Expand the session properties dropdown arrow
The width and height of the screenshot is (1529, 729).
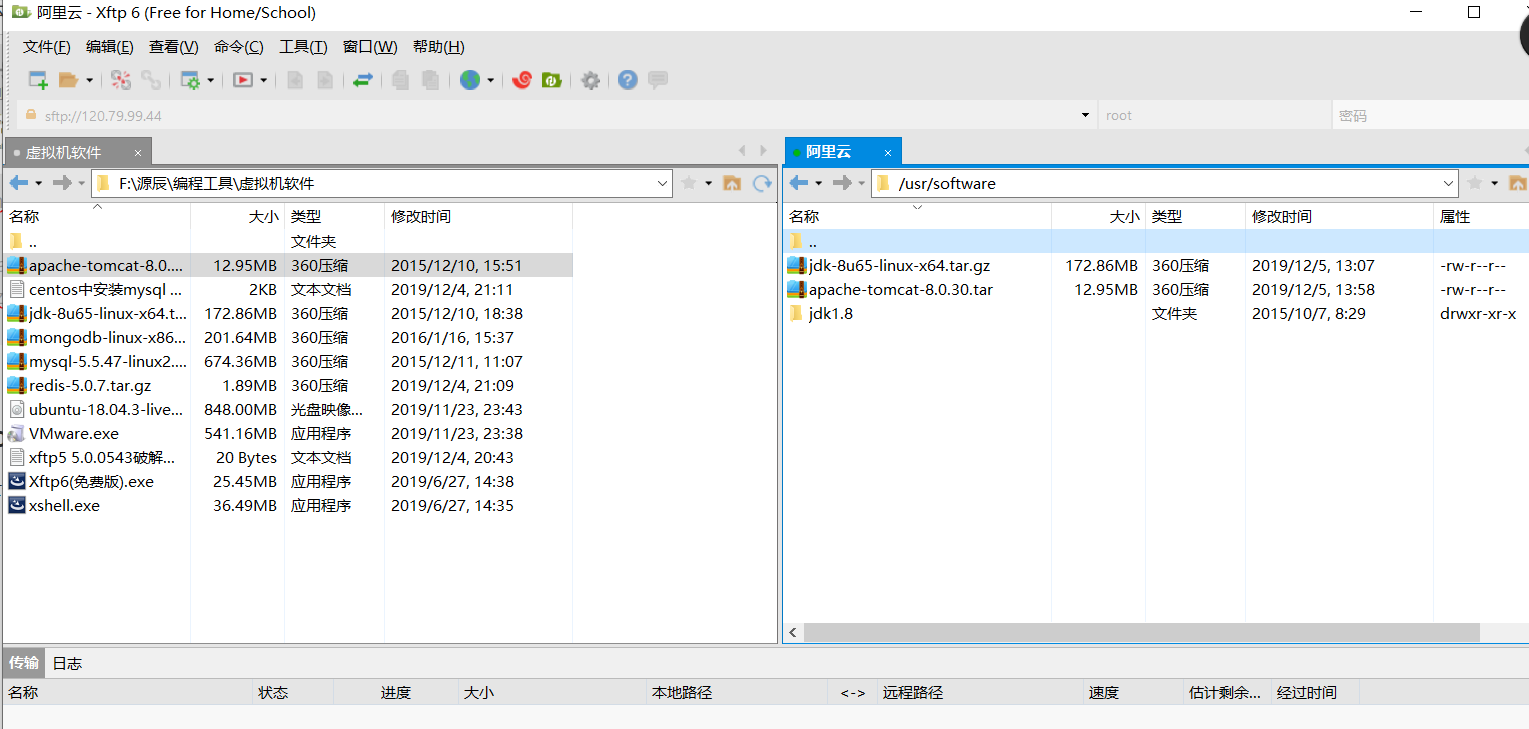click(x=210, y=81)
